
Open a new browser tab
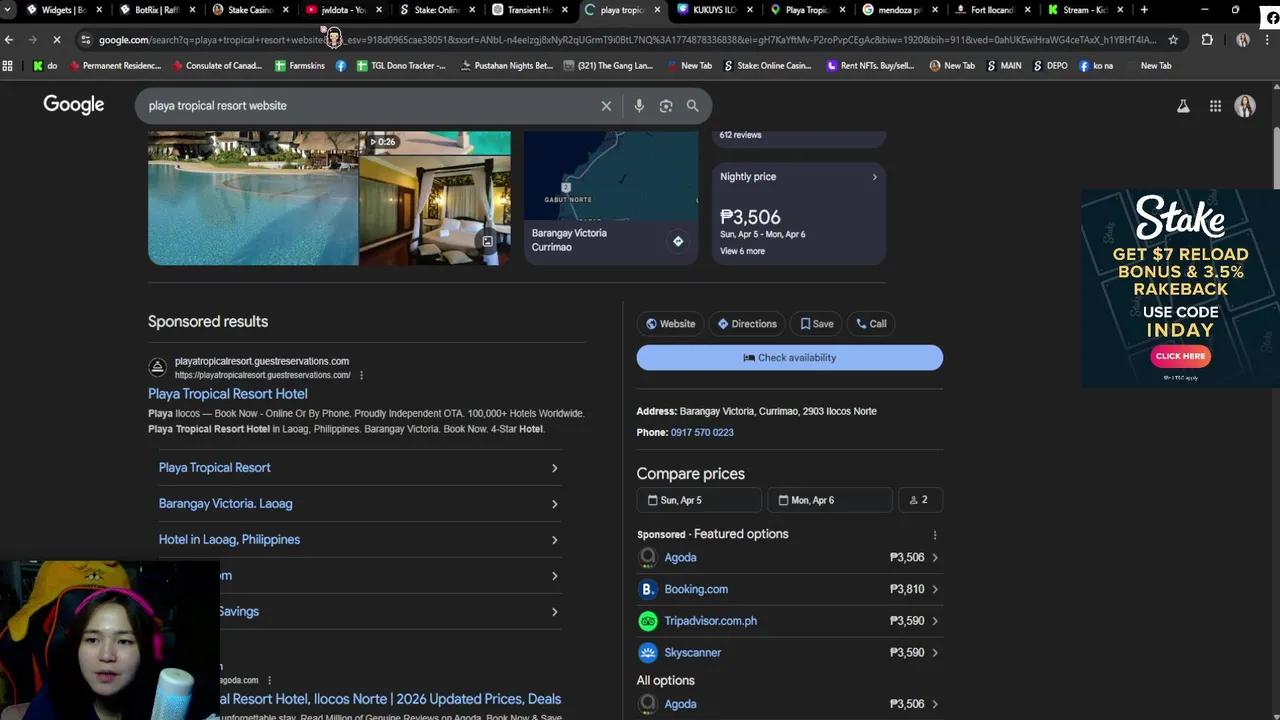[x=1144, y=10]
